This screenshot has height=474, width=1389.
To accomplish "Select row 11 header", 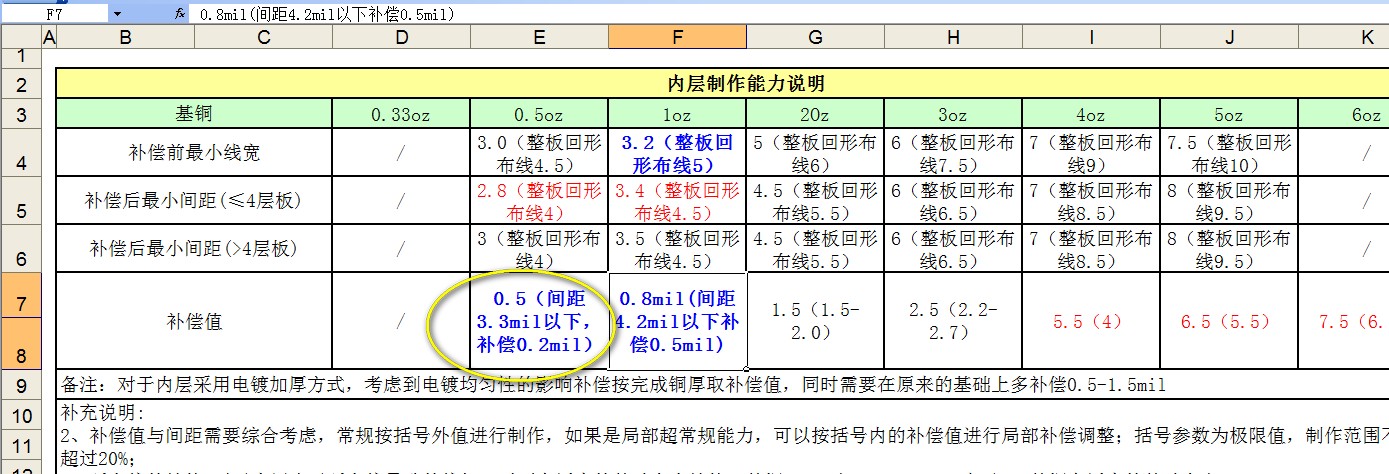I will tap(20, 441).
